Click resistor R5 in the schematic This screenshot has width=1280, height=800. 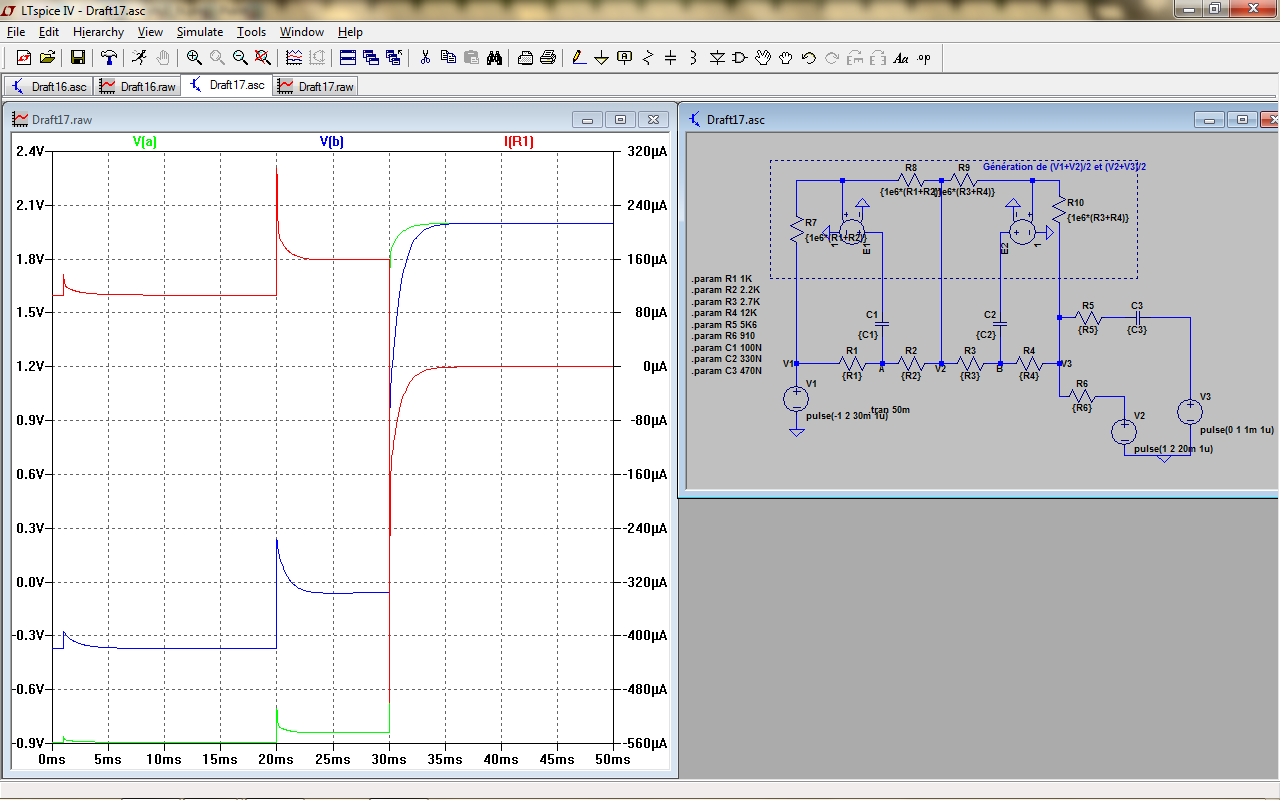click(1088, 317)
